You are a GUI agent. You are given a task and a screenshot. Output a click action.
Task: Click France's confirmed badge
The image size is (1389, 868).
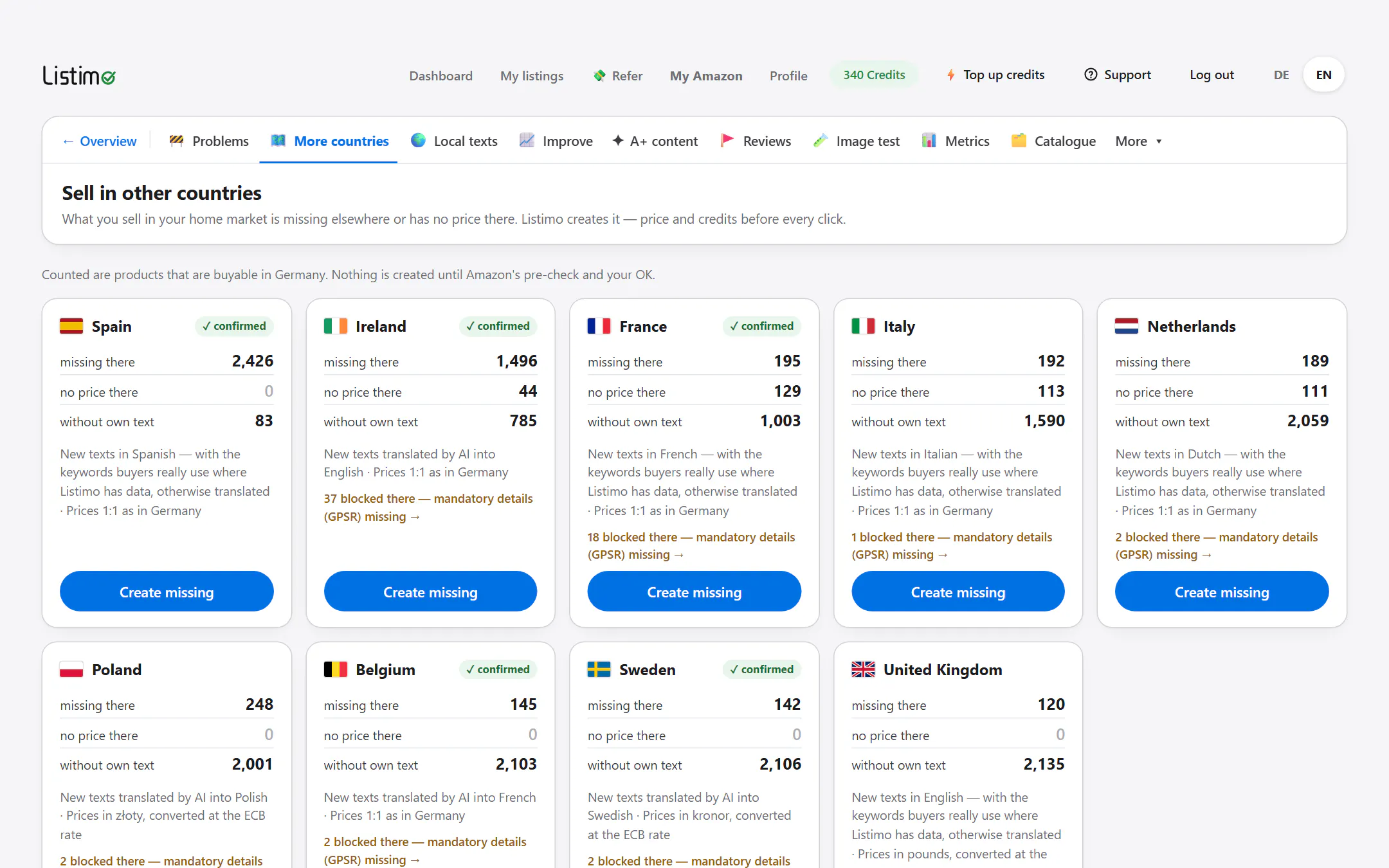(x=761, y=326)
